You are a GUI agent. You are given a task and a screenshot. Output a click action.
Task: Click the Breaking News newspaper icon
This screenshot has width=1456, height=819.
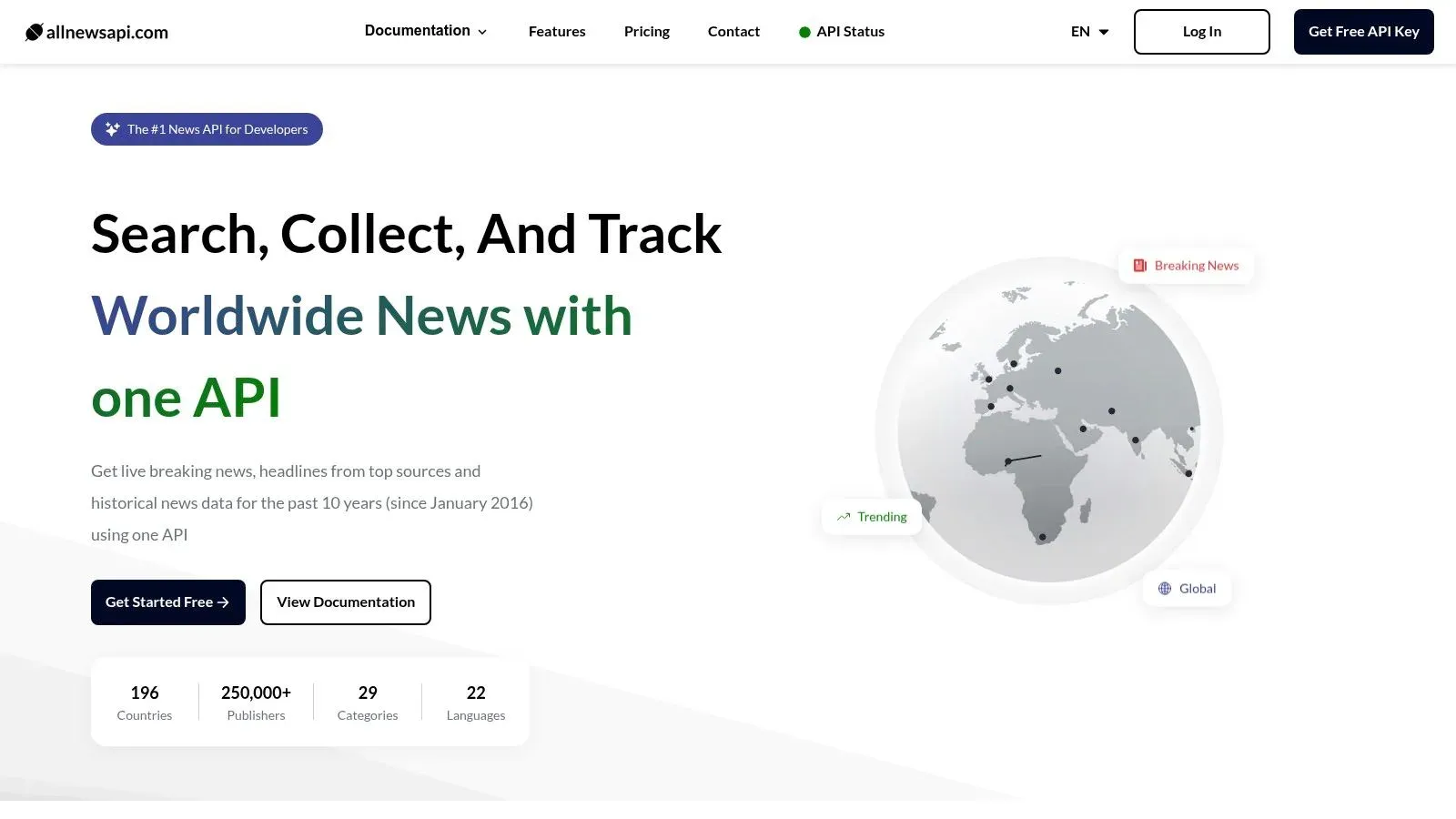[x=1139, y=266]
